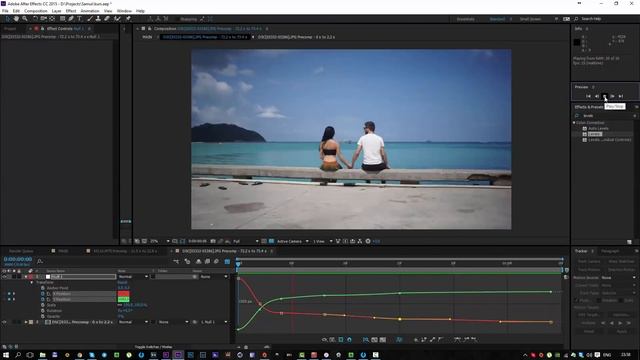This screenshot has width=640, height=360.
Task: Click graph editor's choose-properties eye icon
Action: pyautogui.click(x=324, y=340)
